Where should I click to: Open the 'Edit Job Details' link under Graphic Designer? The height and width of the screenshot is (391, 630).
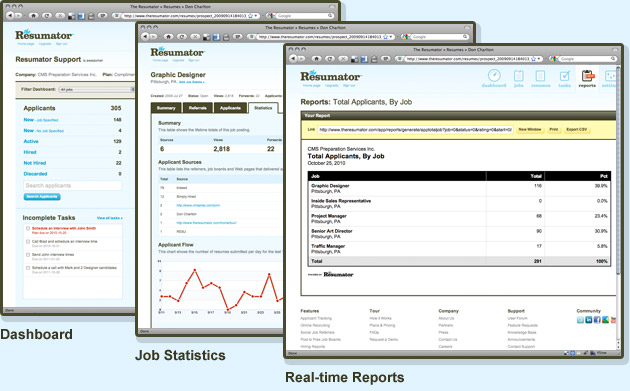click(x=192, y=82)
